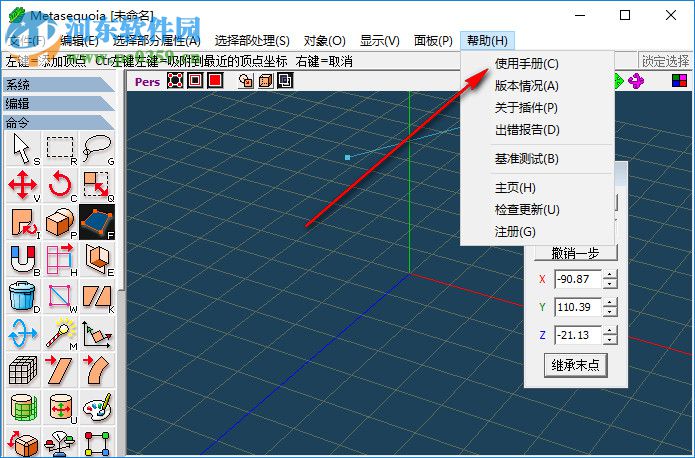The image size is (695, 458).
Task: Select the Lathe tool (I)
Action: 23,222
